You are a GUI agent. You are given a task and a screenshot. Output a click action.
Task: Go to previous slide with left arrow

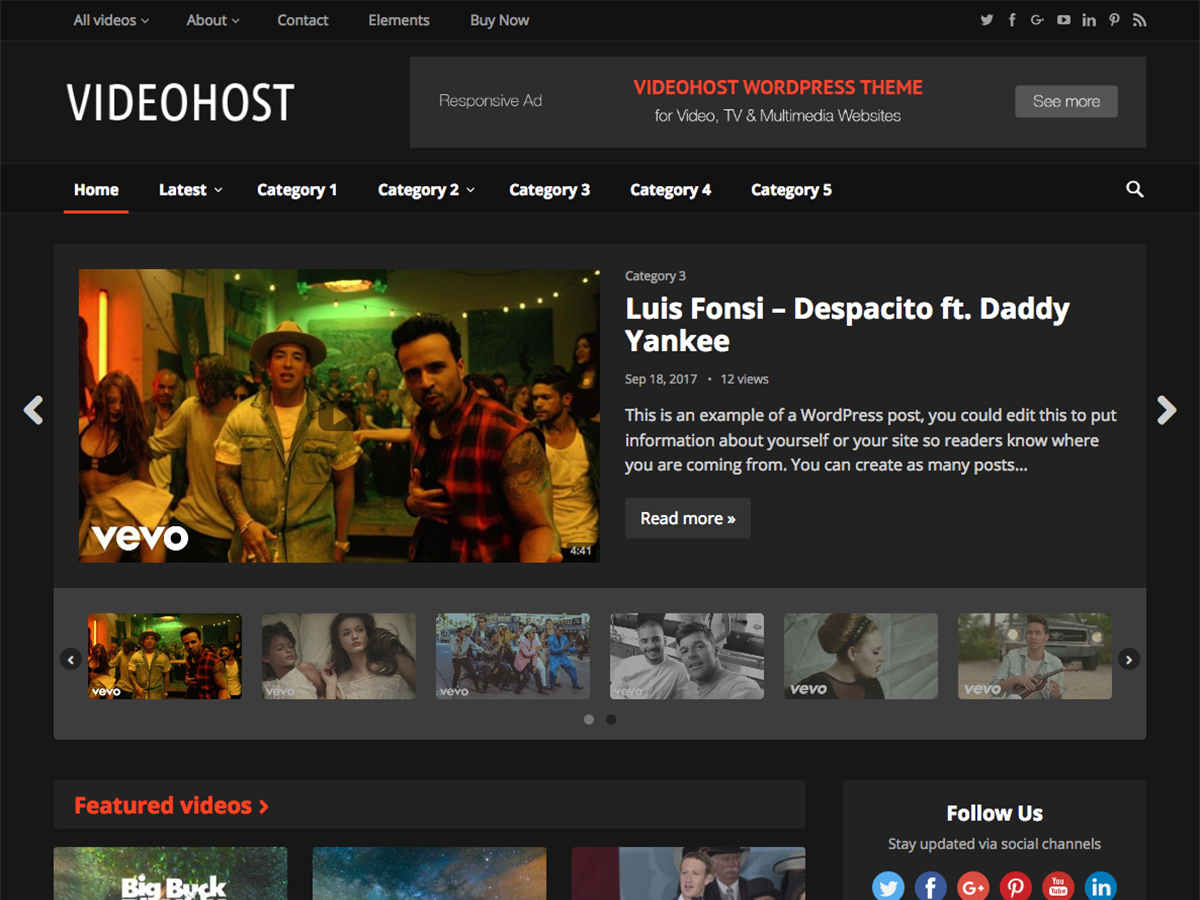coord(34,410)
